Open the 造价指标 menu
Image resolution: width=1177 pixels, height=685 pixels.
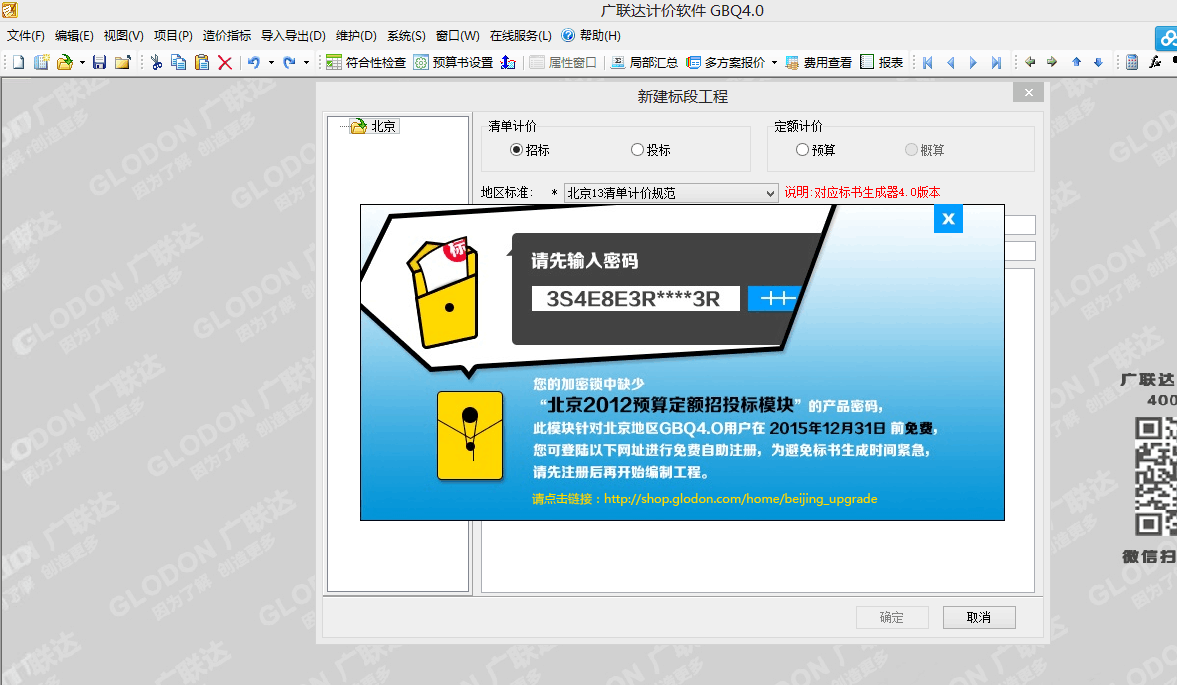[227, 35]
